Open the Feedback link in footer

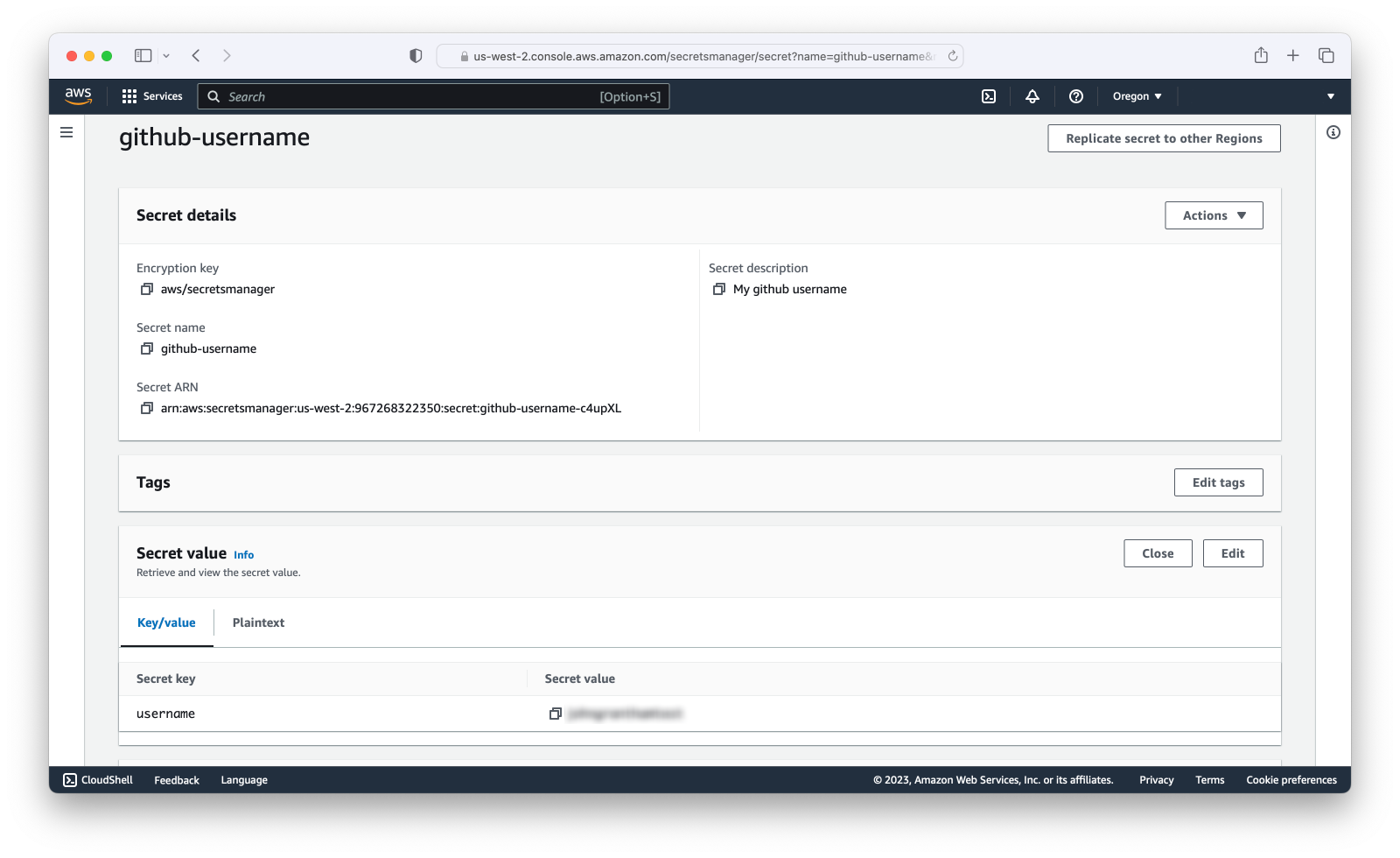pos(177,780)
